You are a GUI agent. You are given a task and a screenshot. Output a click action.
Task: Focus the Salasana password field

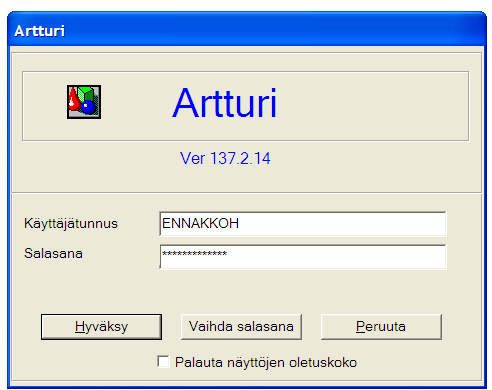click(303, 257)
